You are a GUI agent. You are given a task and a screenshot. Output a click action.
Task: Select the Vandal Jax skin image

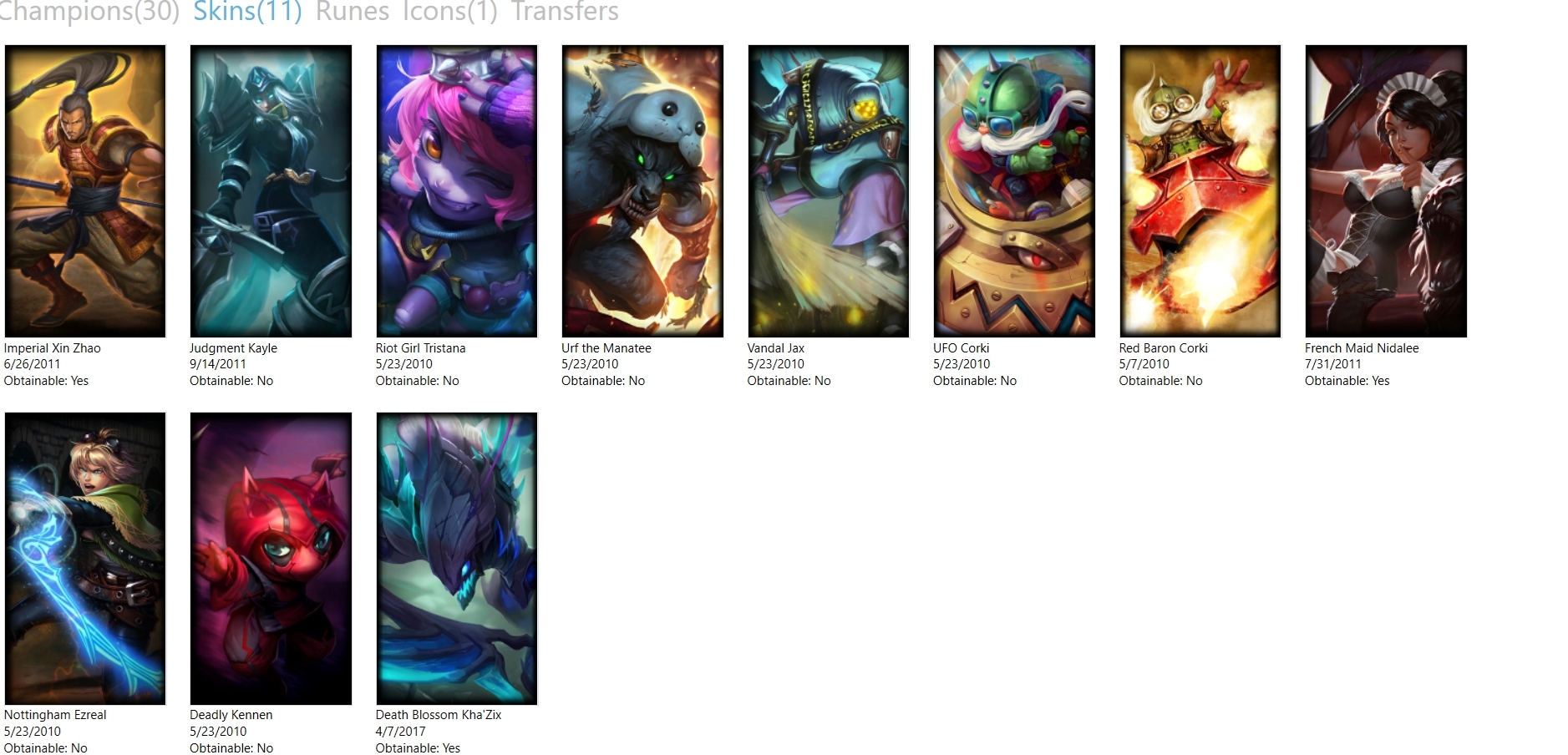coord(829,191)
